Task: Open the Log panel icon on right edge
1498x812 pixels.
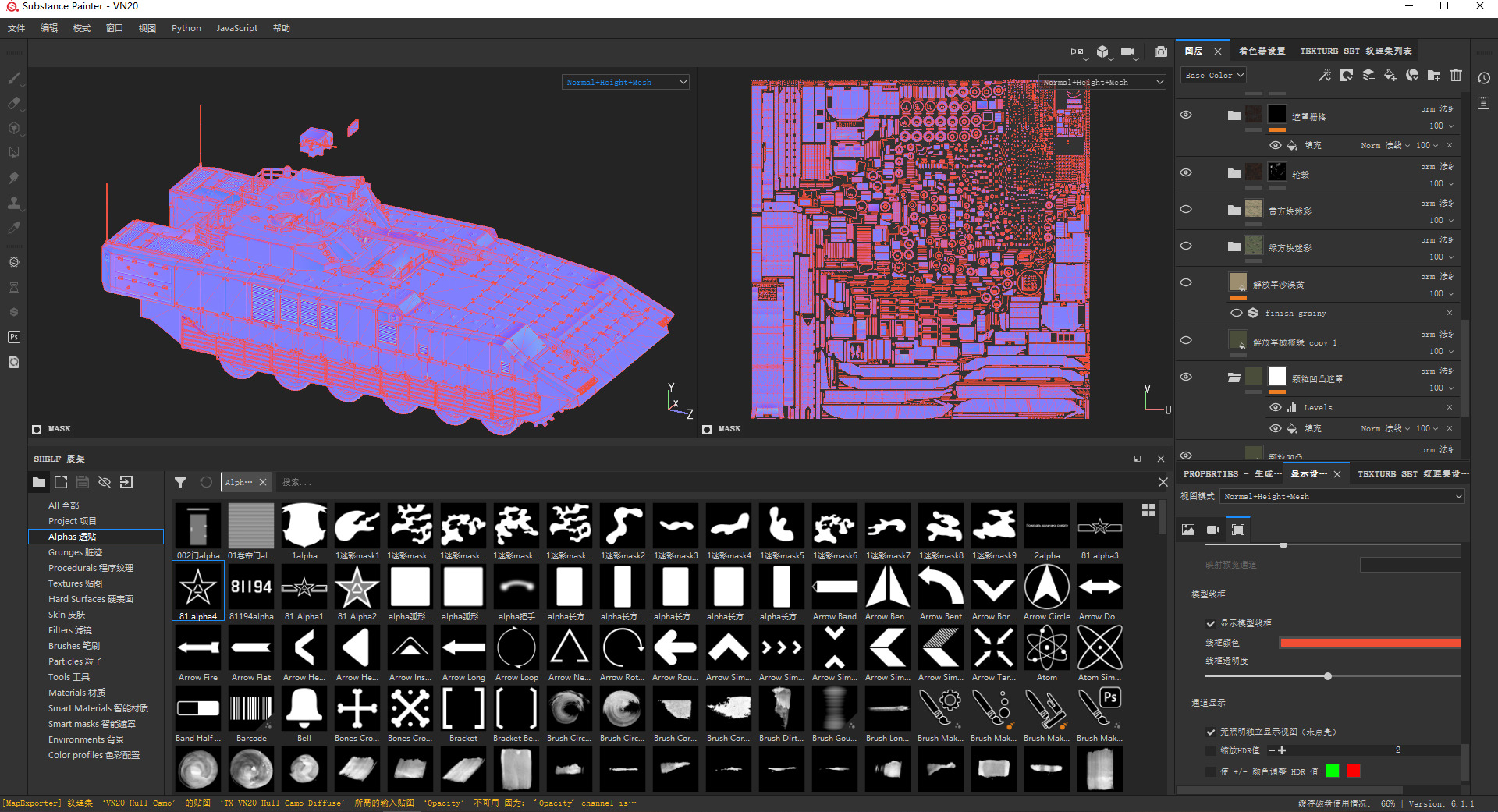Action: pos(1484,103)
